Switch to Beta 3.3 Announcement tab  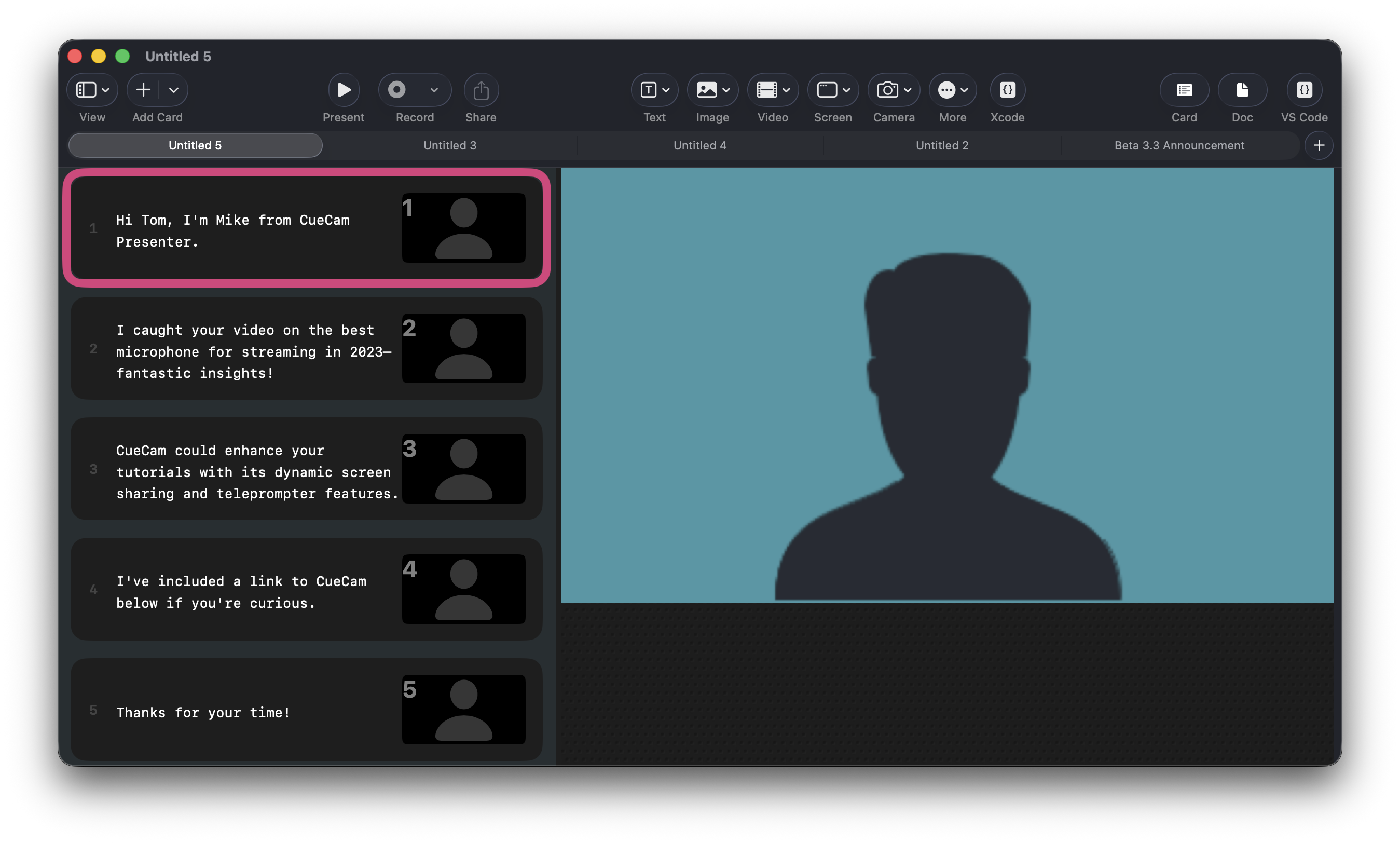1178,145
